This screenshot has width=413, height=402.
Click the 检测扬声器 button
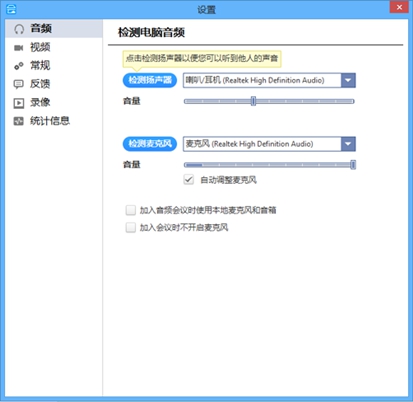150,80
